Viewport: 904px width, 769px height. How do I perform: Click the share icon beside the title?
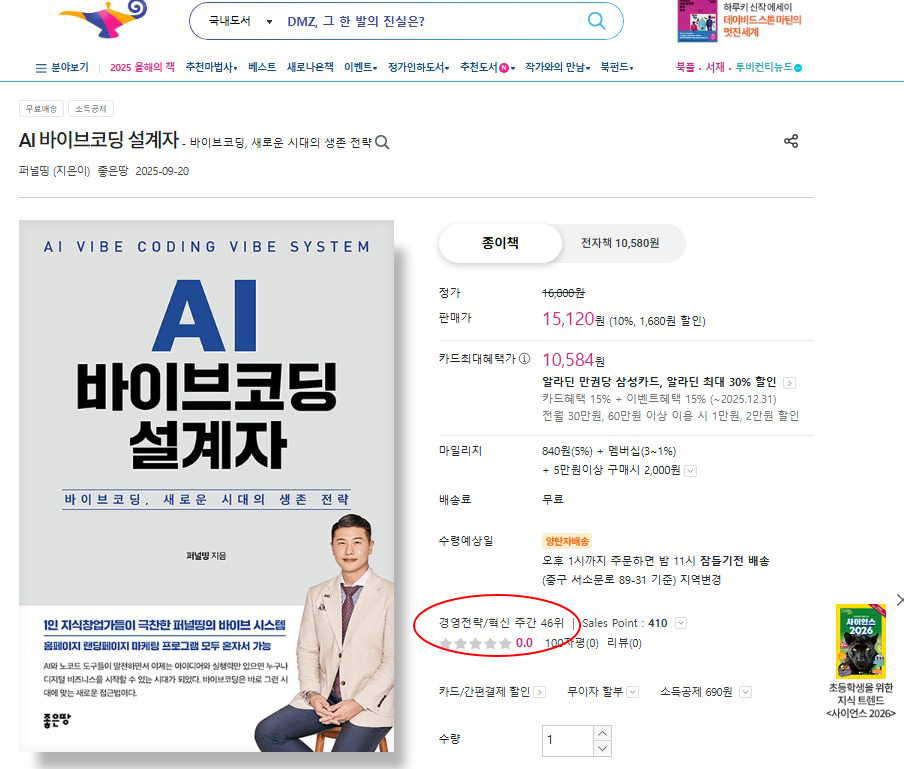coord(791,141)
